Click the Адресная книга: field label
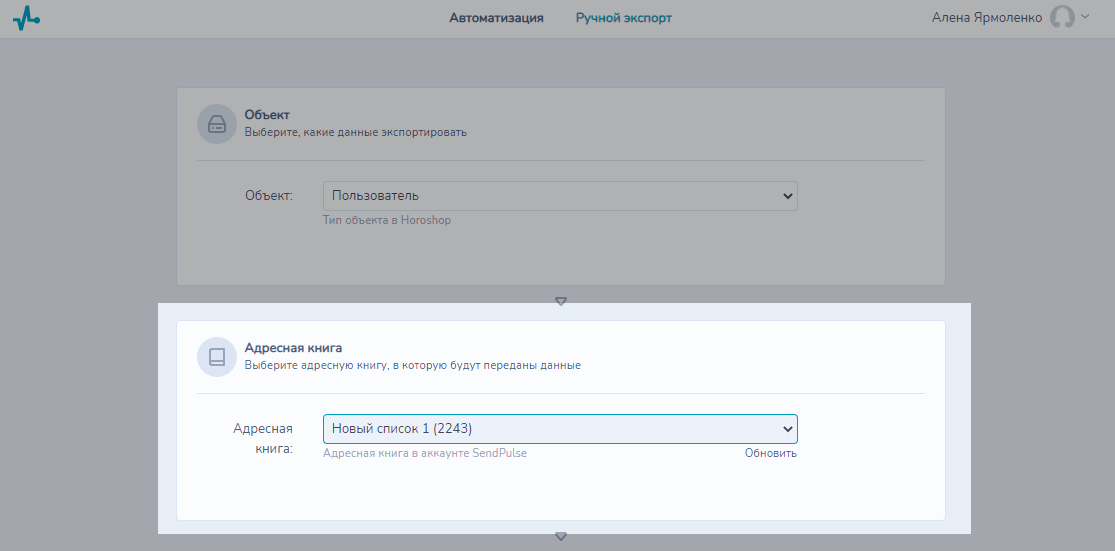1115x551 pixels. pos(263,439)
